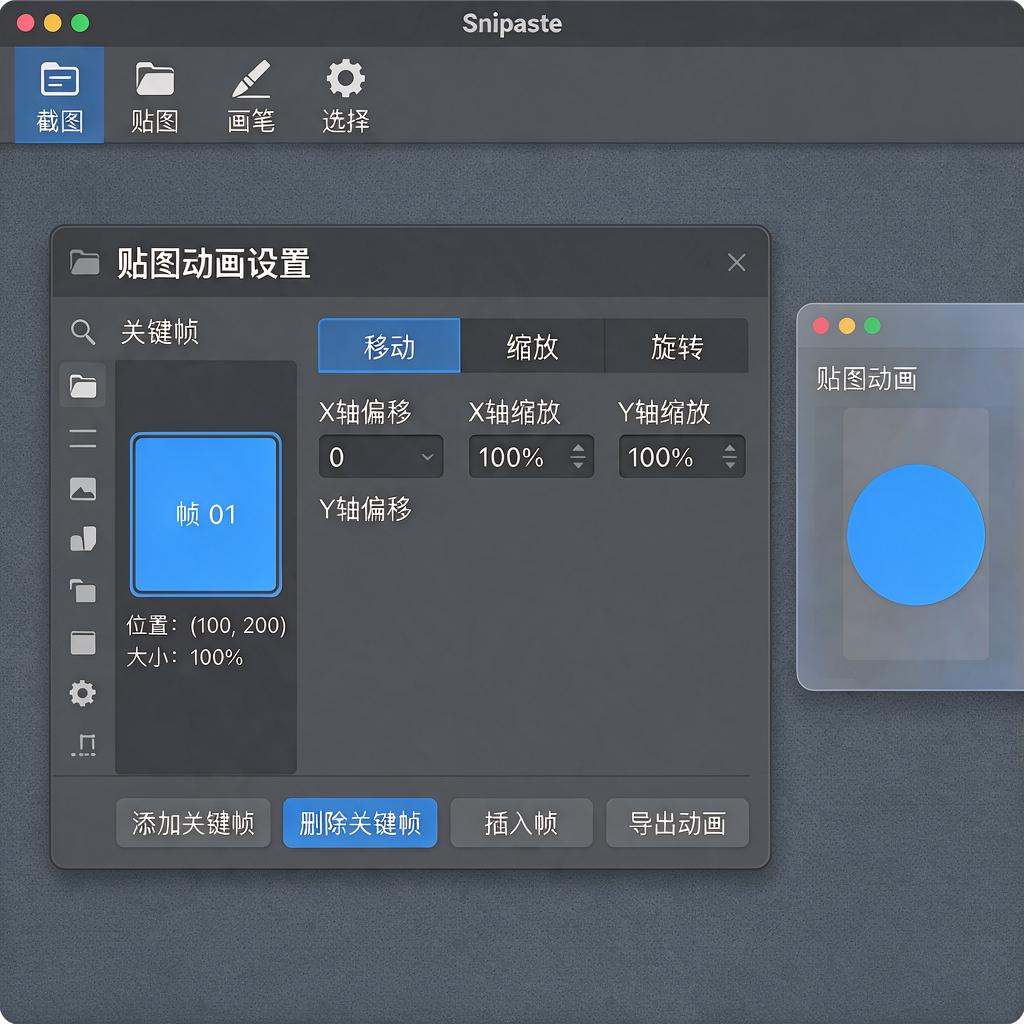
Task: Click the stacked shapes icon in the sidebar
Action: 83,539
